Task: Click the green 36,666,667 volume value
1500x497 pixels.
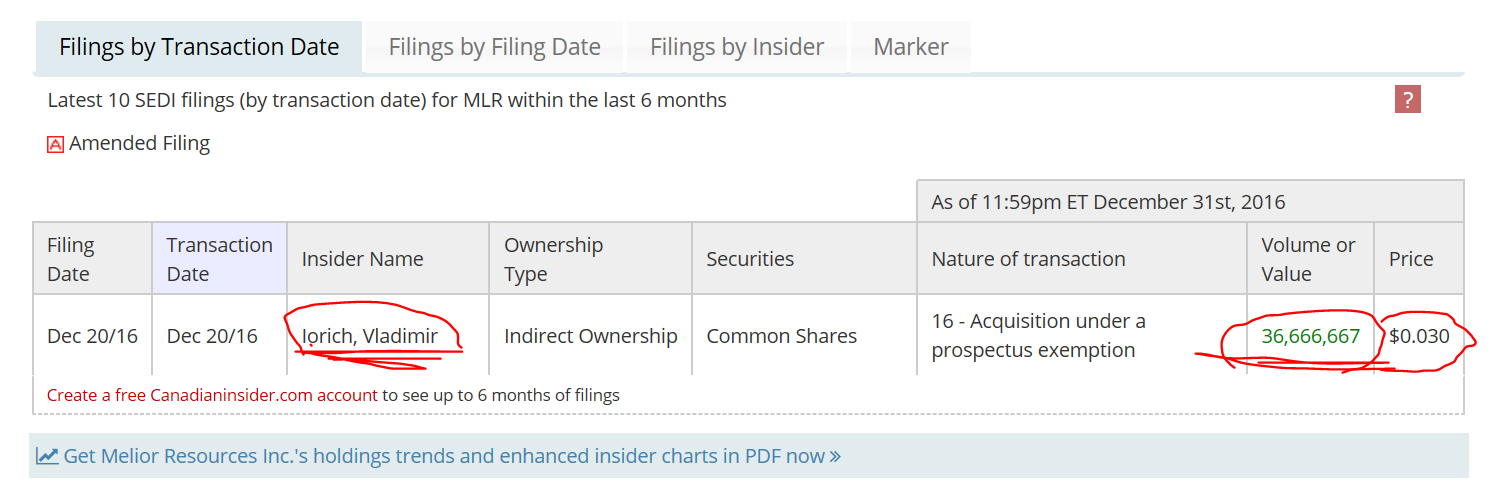Action: (1310, 336)
